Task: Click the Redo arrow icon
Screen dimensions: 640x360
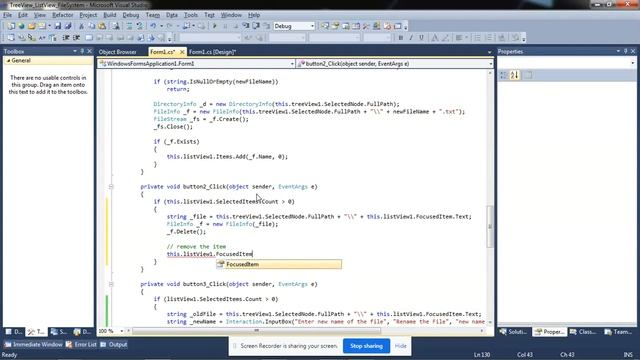Action: (169, 26)
